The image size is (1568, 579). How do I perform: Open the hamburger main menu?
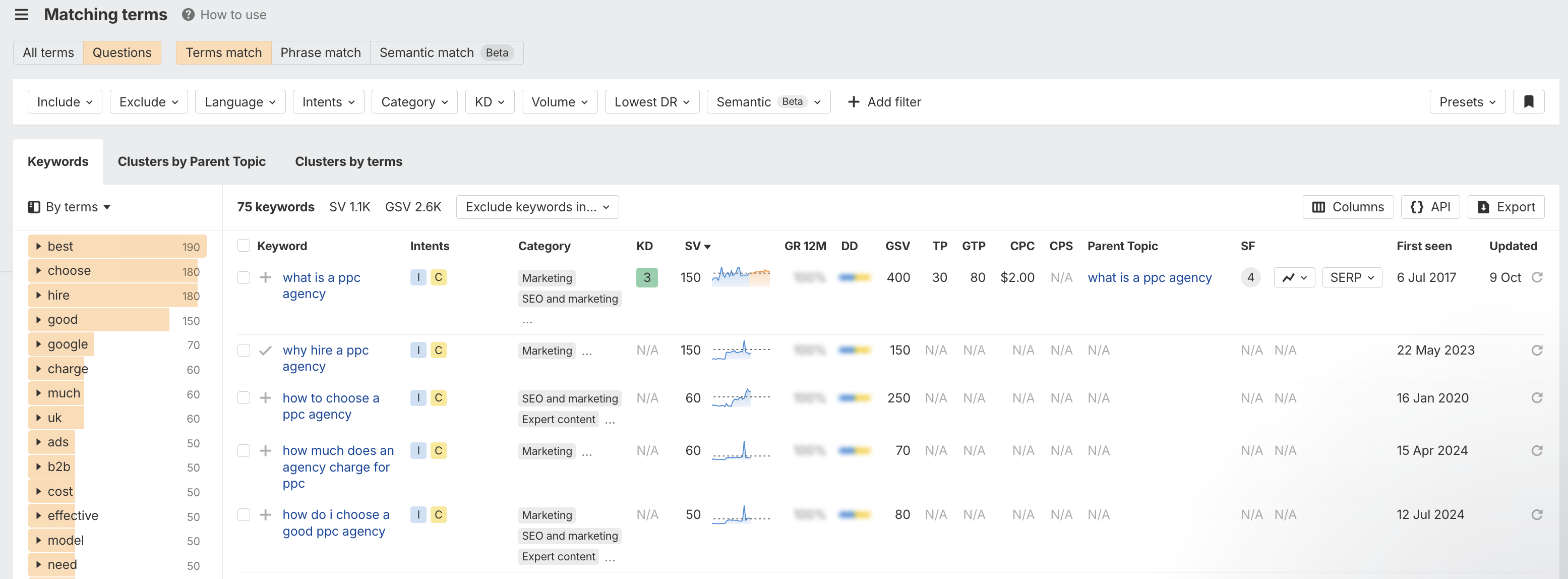[x=21, y=15]
